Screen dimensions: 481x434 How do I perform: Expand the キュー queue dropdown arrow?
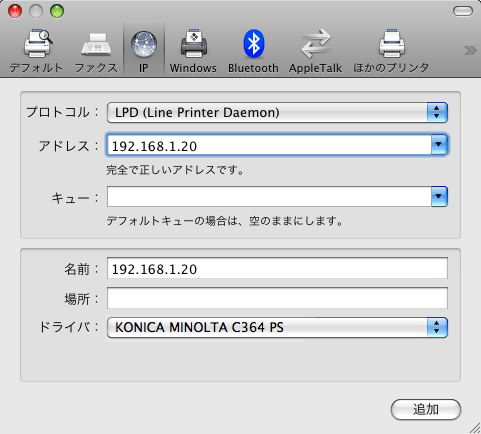(439, 196)
